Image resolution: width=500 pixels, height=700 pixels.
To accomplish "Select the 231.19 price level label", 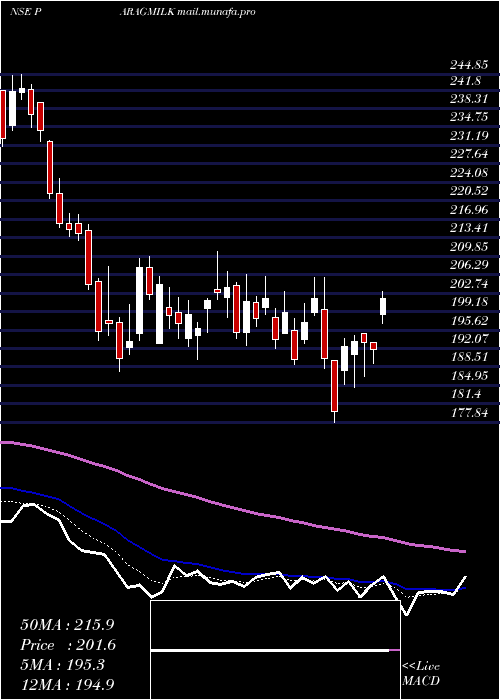I will [x=468, y=135].
